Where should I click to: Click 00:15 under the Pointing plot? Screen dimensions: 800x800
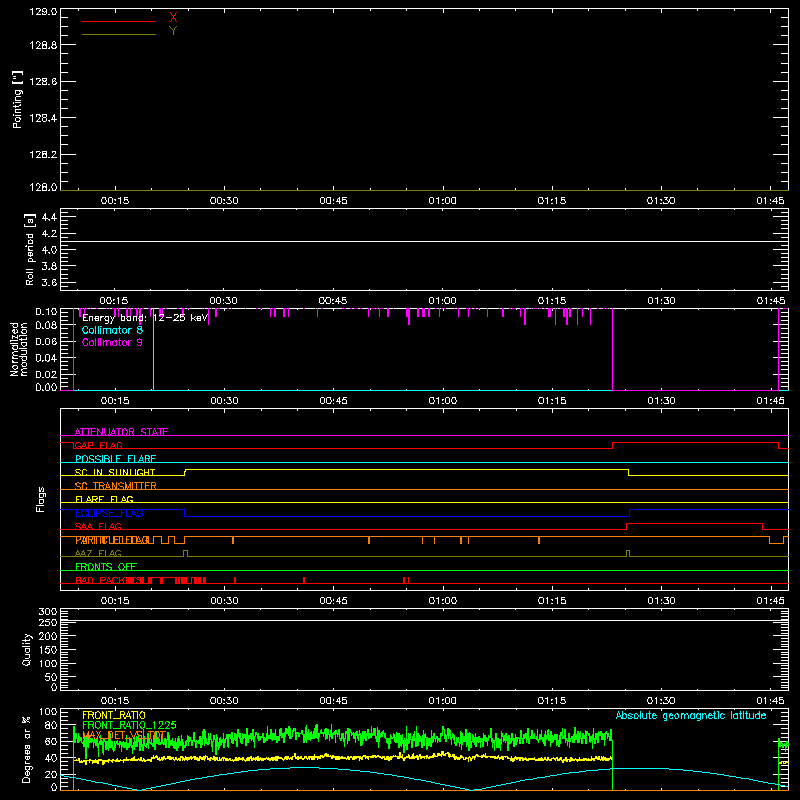click(x=115, y=201)
